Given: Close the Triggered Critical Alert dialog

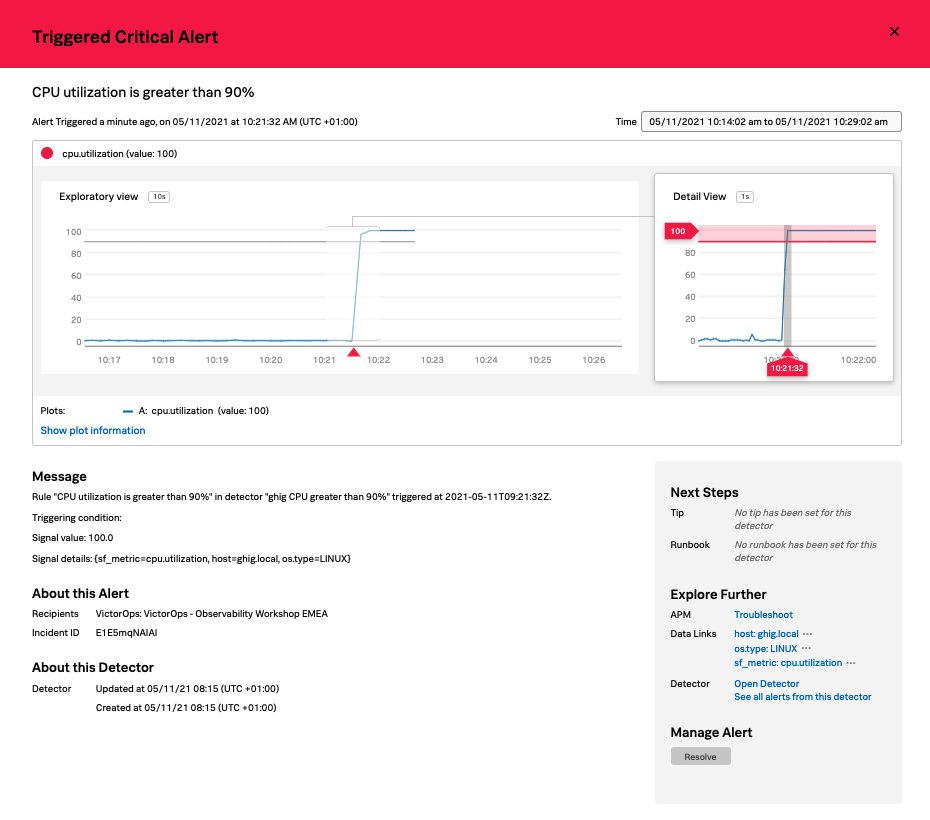Looking at the screenshot, I should pyautogui.click(x=894, y=32).
